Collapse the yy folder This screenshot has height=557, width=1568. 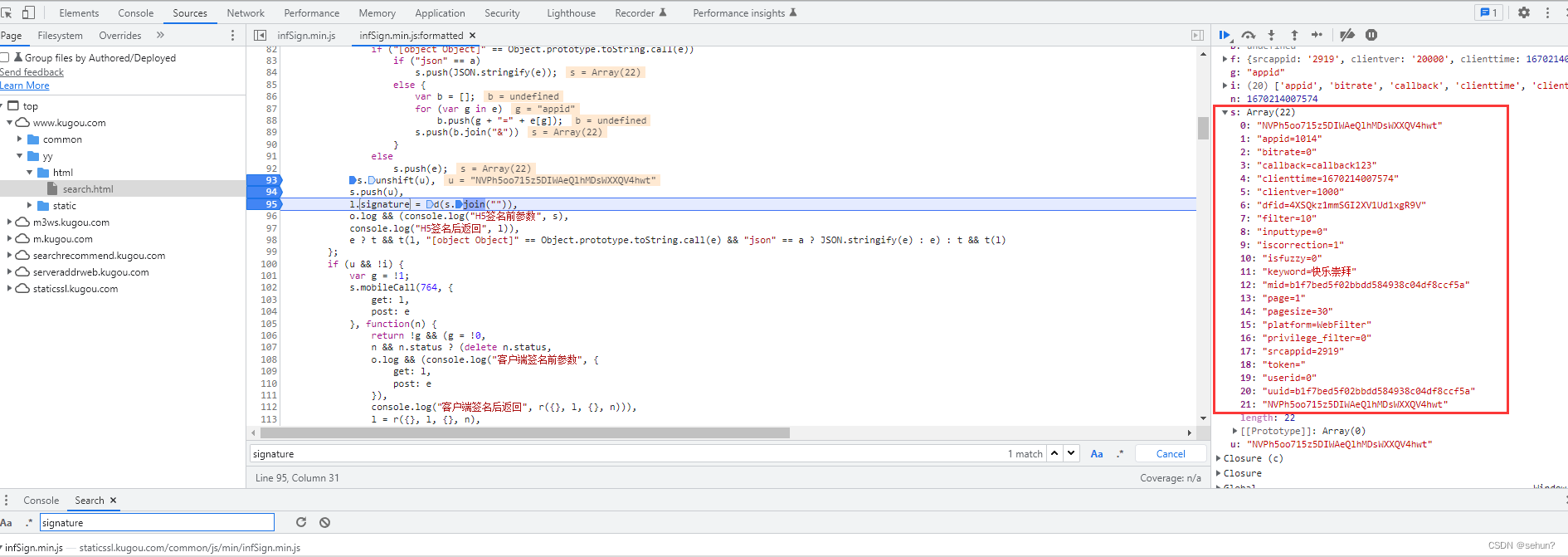[x=20, y=156]
